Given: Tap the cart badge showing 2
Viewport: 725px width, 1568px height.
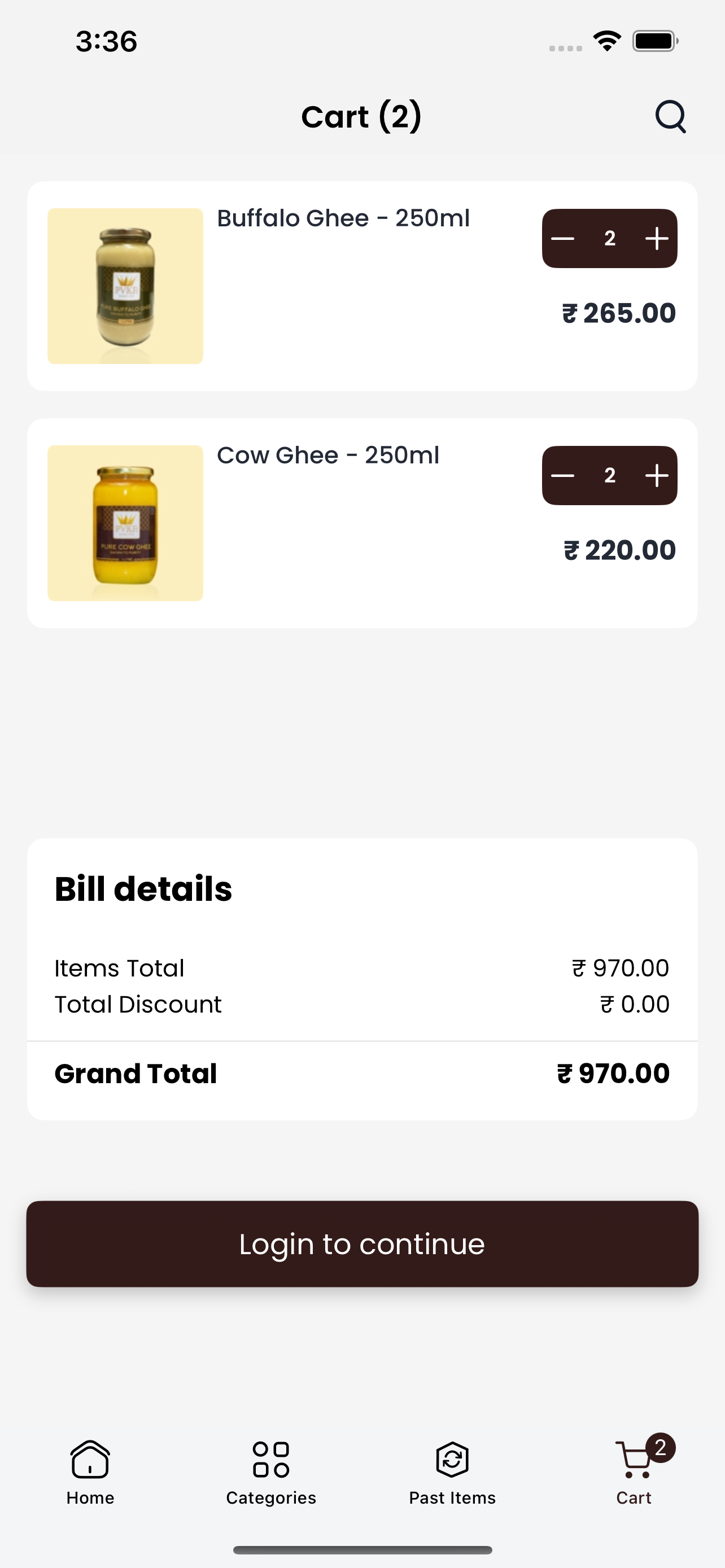Looking at the screenshot, I should tap(661, 1447).
